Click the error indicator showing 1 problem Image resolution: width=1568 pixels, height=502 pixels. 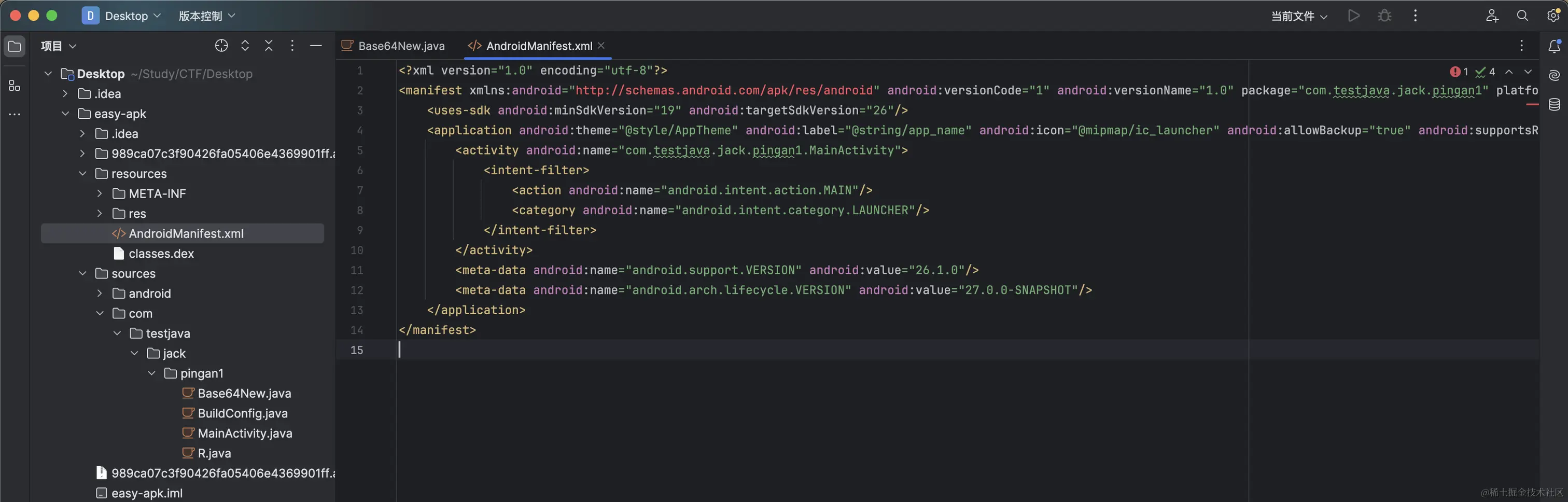click(1459, 72)
